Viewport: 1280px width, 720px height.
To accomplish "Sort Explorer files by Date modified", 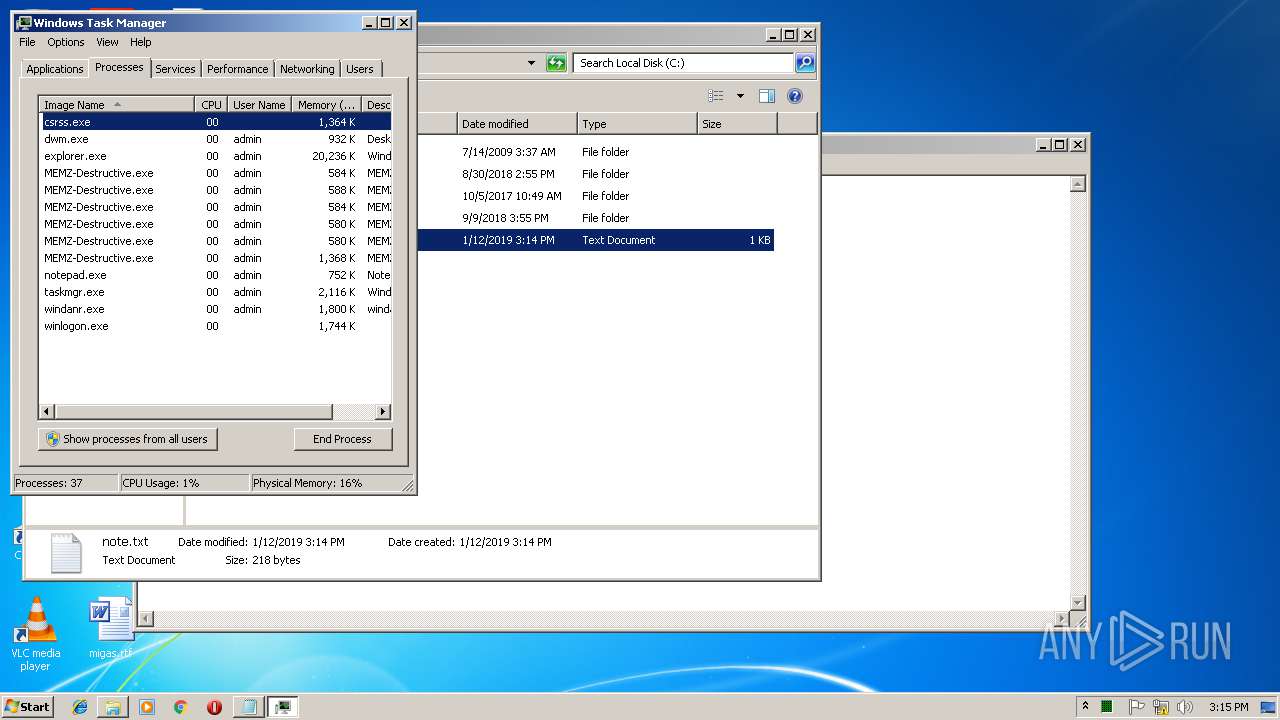I will 517,124.
